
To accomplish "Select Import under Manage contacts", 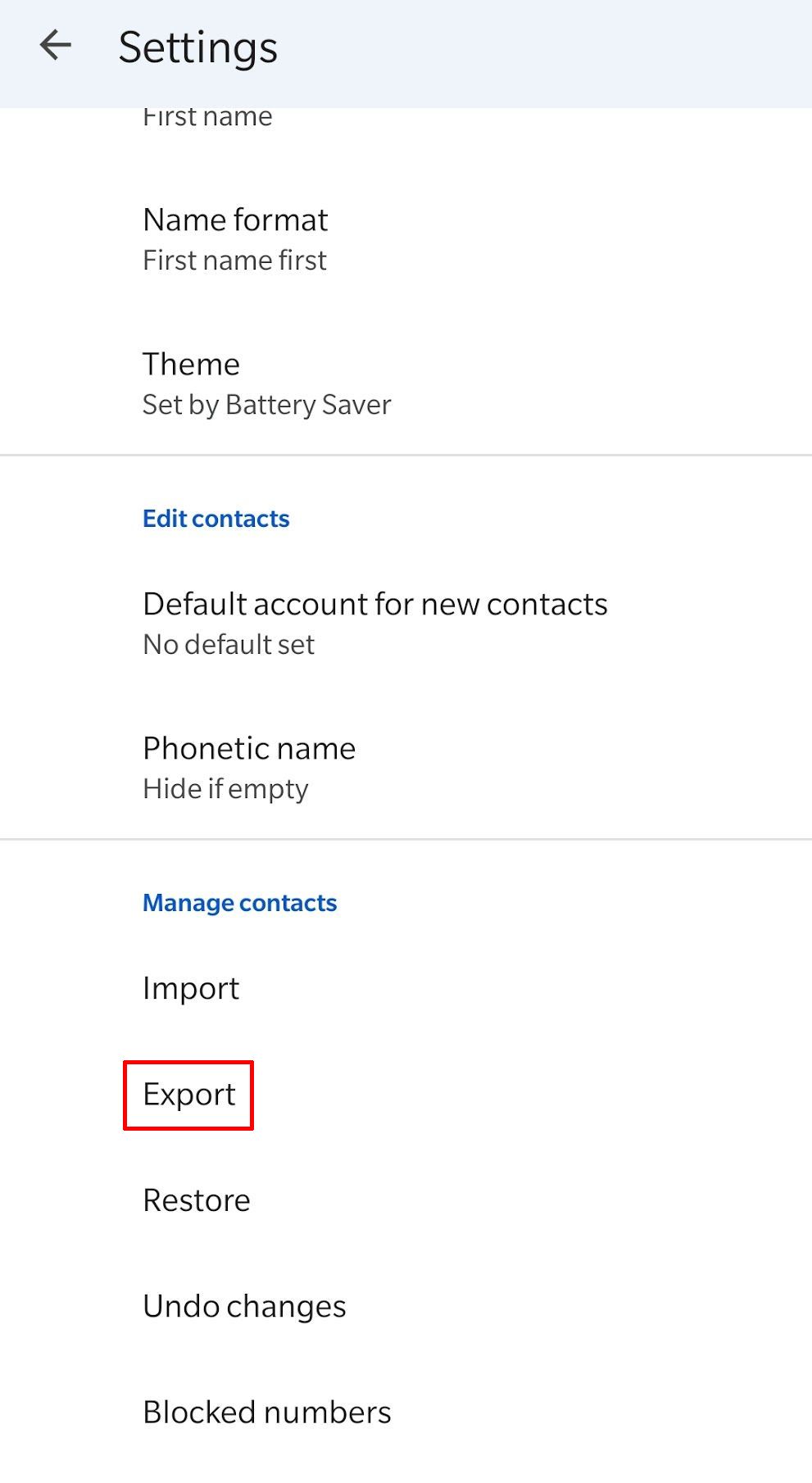I will tap(191, 988).
